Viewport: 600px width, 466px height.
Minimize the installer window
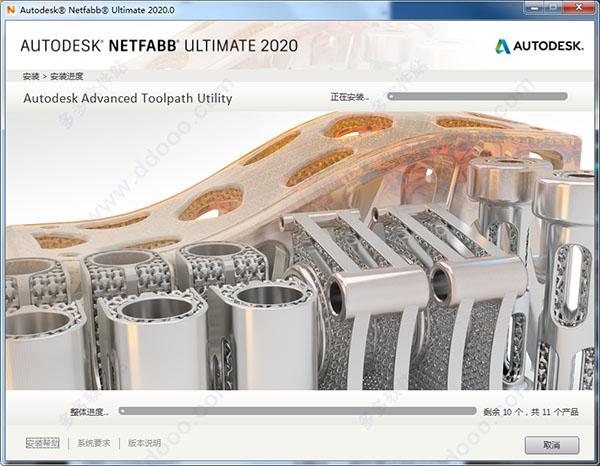(x=534, y=8)
